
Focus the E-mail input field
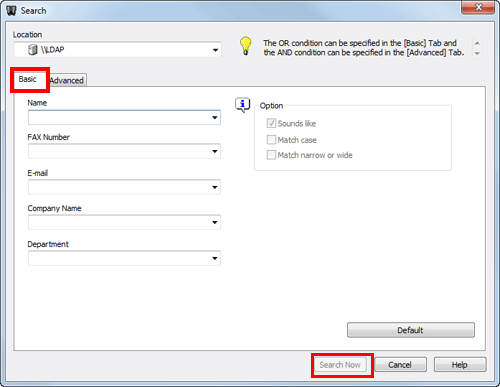point(124,187)
